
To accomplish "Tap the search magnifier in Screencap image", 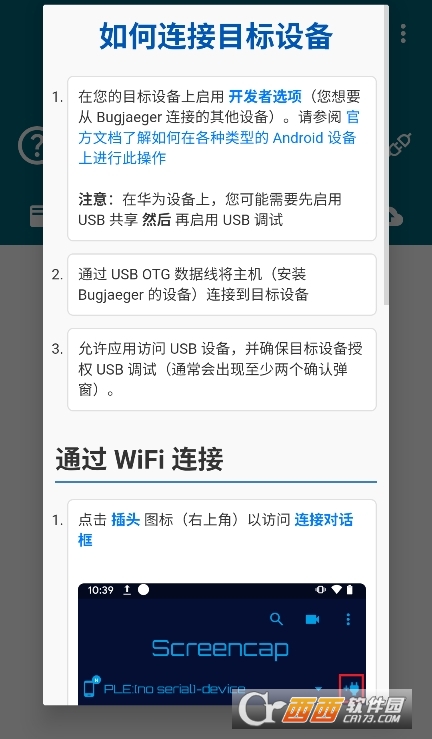I will [x=276, y=619].
